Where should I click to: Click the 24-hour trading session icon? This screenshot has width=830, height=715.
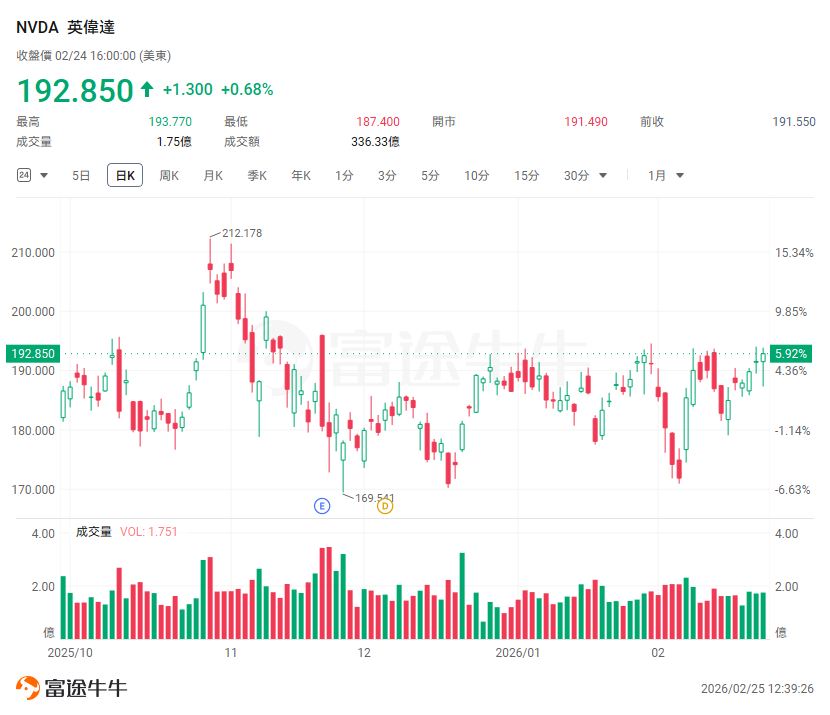(x=24, y=175)
